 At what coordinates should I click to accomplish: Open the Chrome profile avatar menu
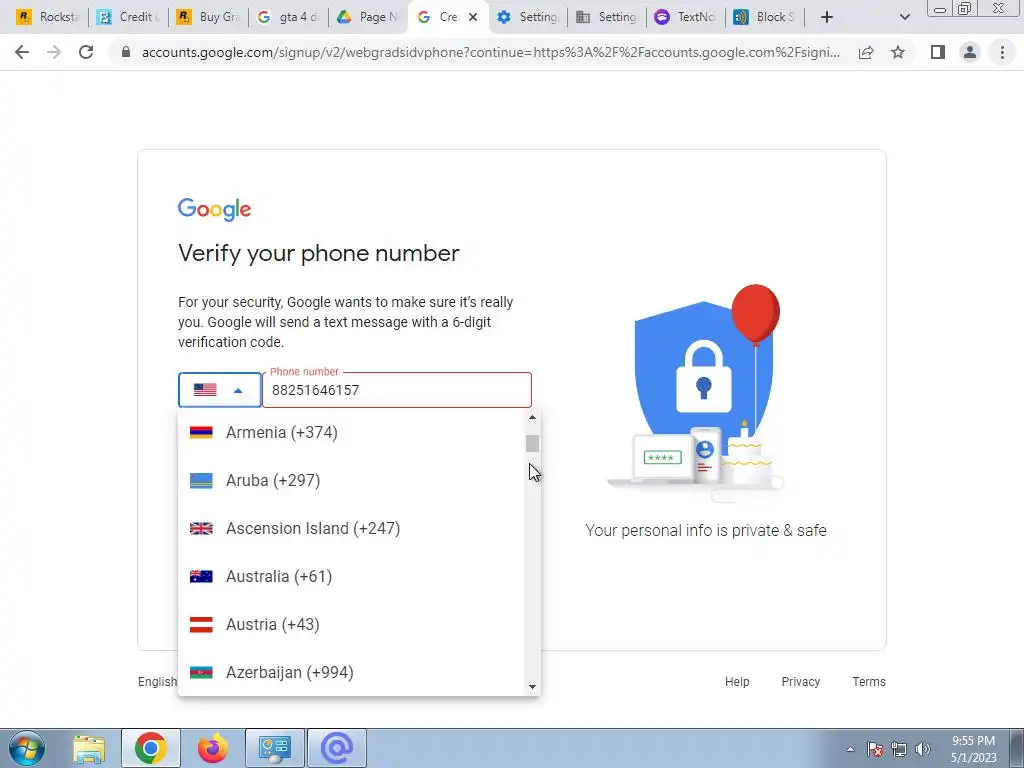970,52
